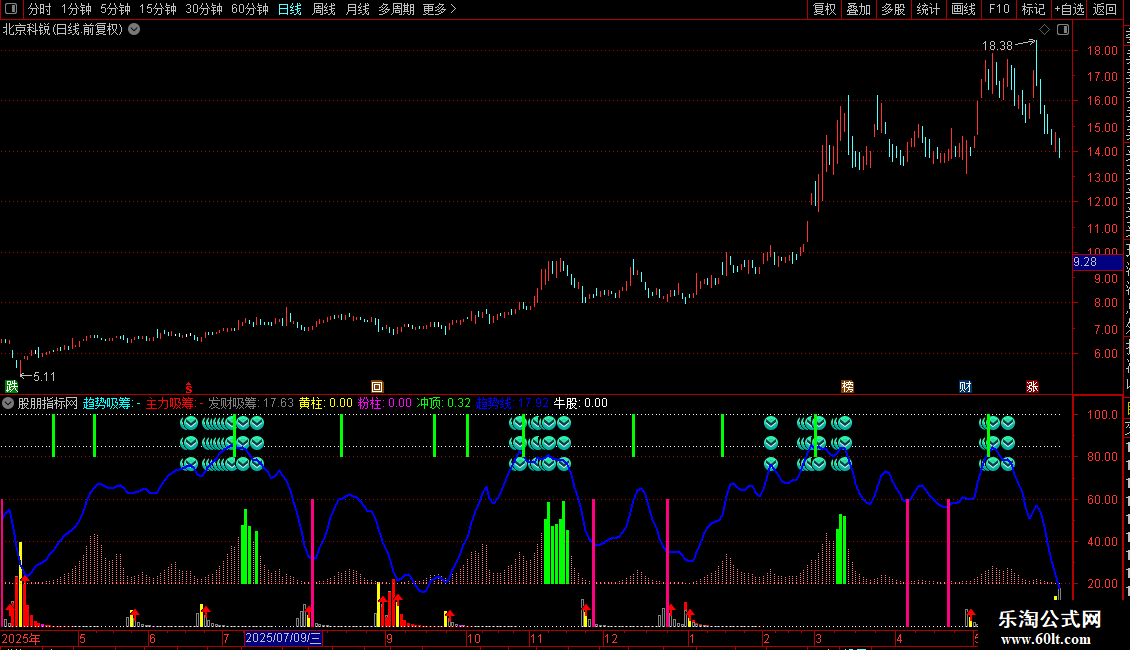Select the 5分钟 period
This screenshot has height=650, width=1130.
point(115,9)
